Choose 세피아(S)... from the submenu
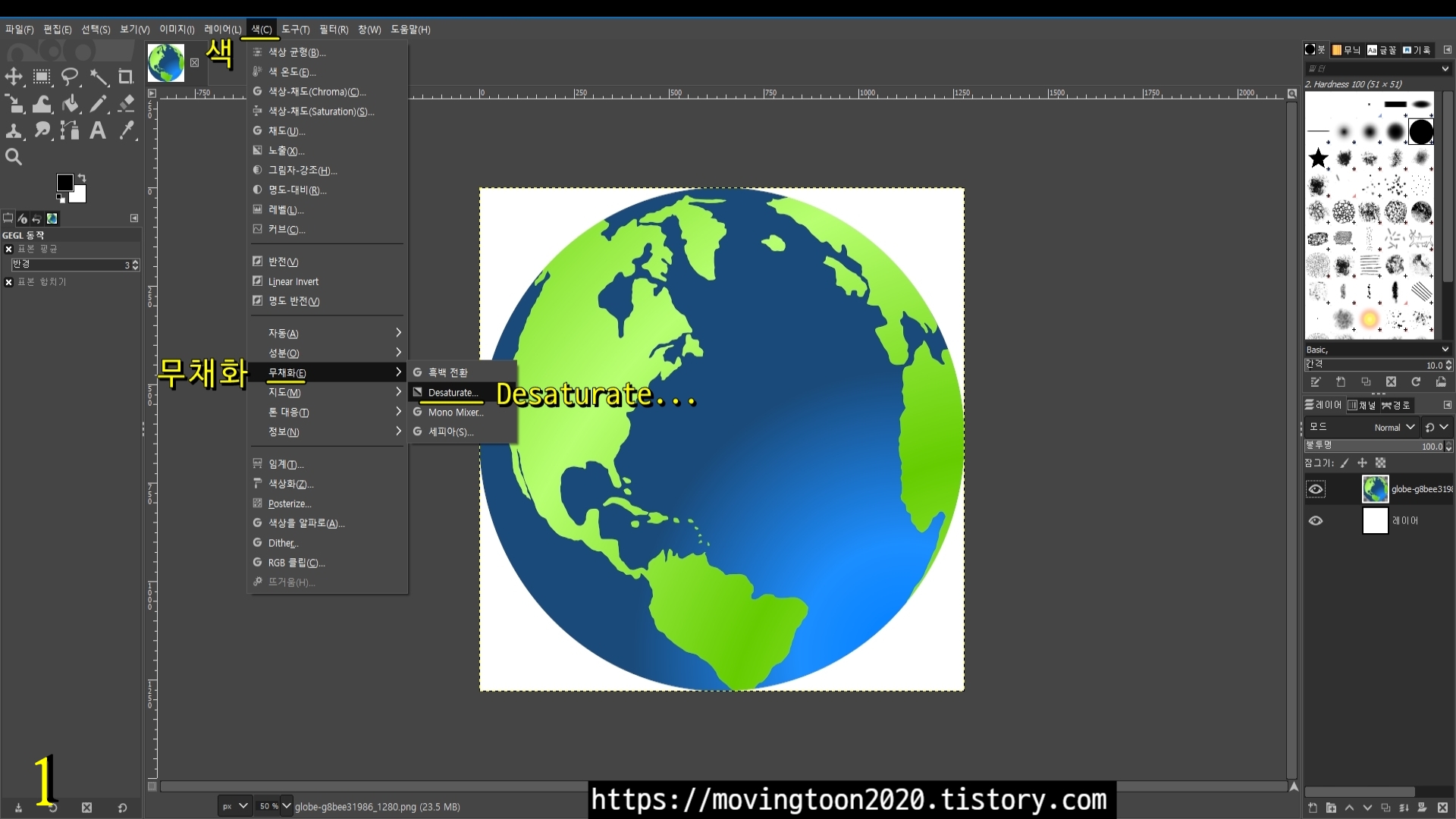1456x819 pixels. 462,431
